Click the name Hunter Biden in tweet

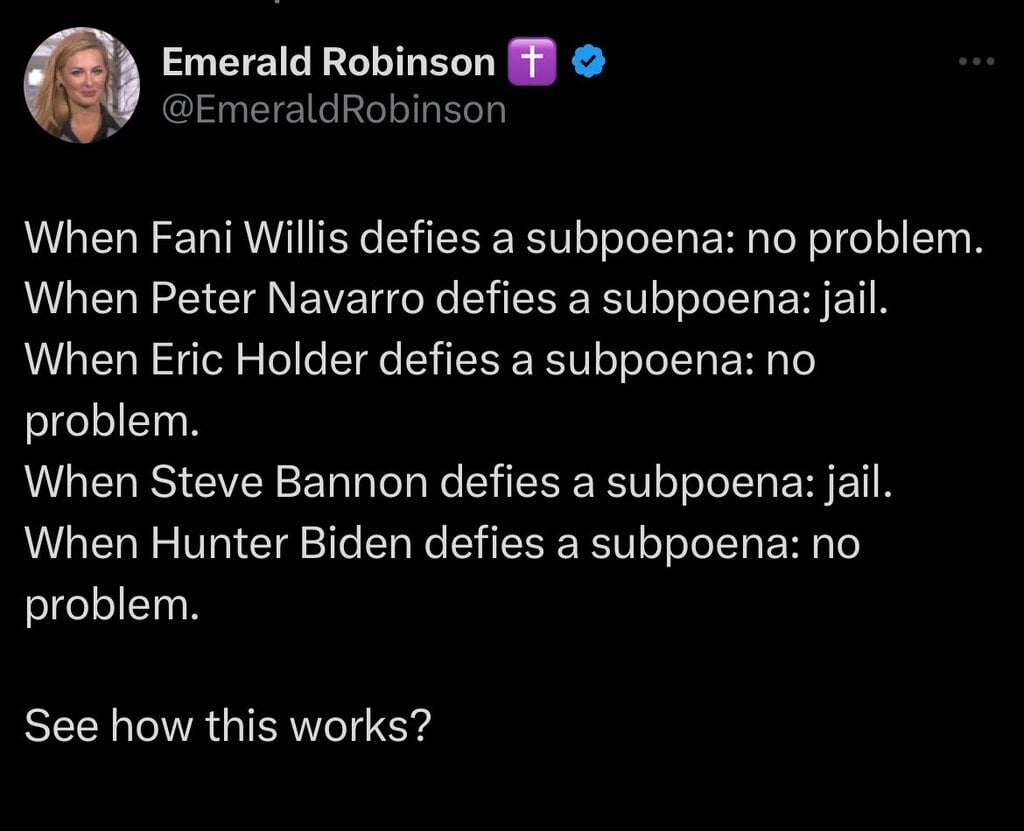pos(281,544)
